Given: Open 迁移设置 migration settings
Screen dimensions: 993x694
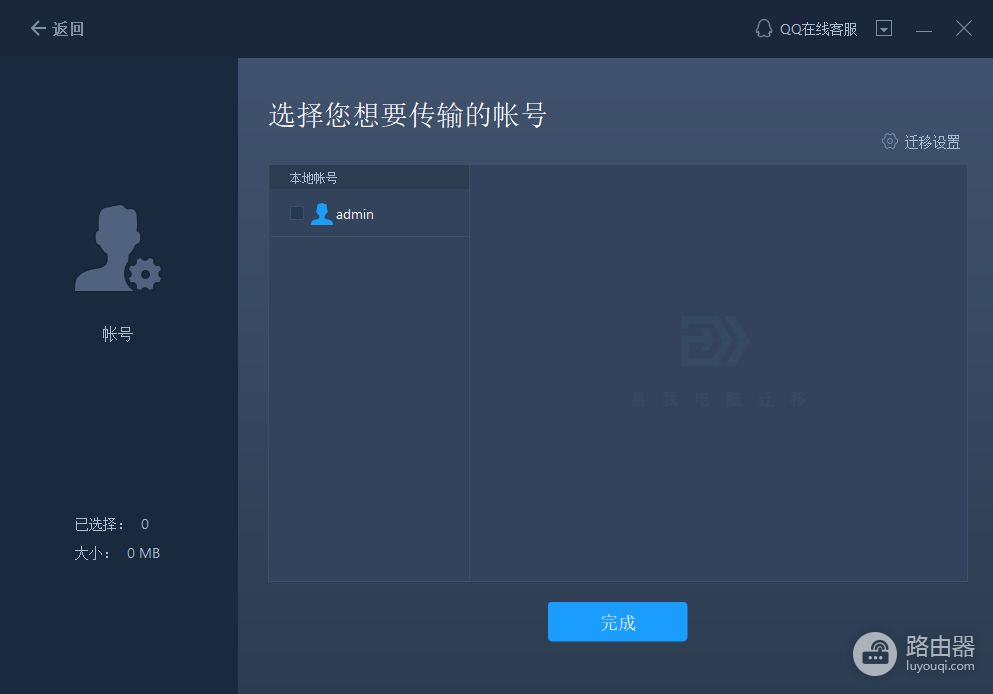Looking at the screenshot, I should [932, 142].
